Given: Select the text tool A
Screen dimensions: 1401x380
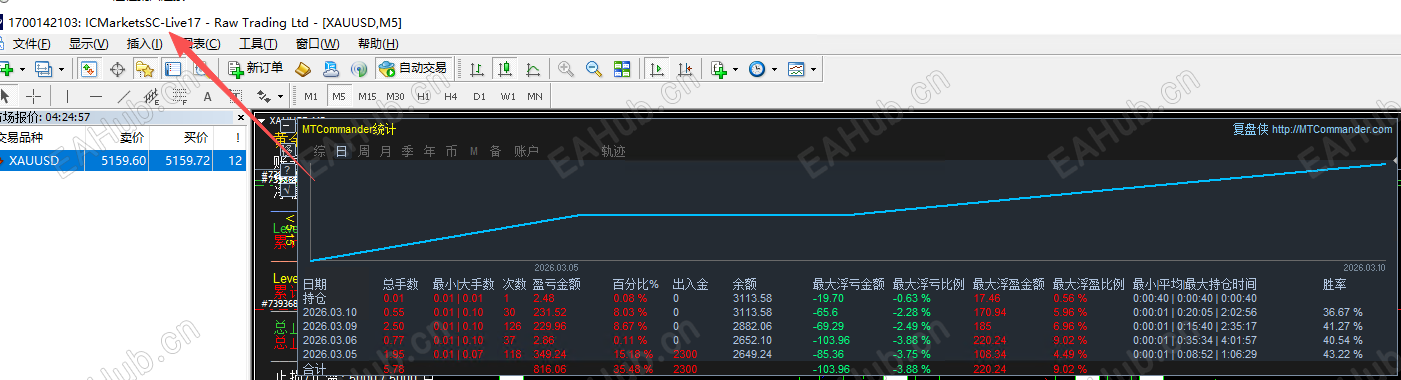Looking at the screenshot, I should point(207,96).
